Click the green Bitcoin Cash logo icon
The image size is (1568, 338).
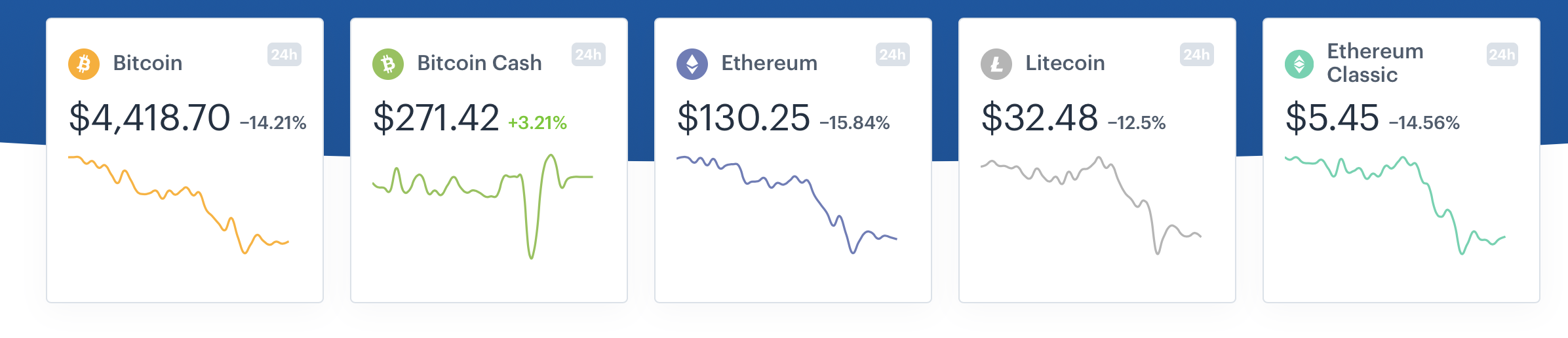[x=388, y=64]
